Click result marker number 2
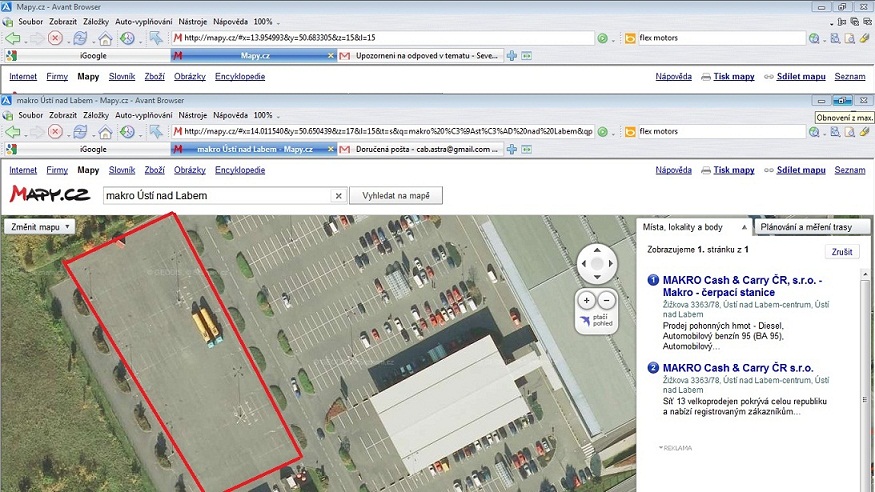Screen dimensions: 875x492 pyautogui.click(x=653, y=368)
